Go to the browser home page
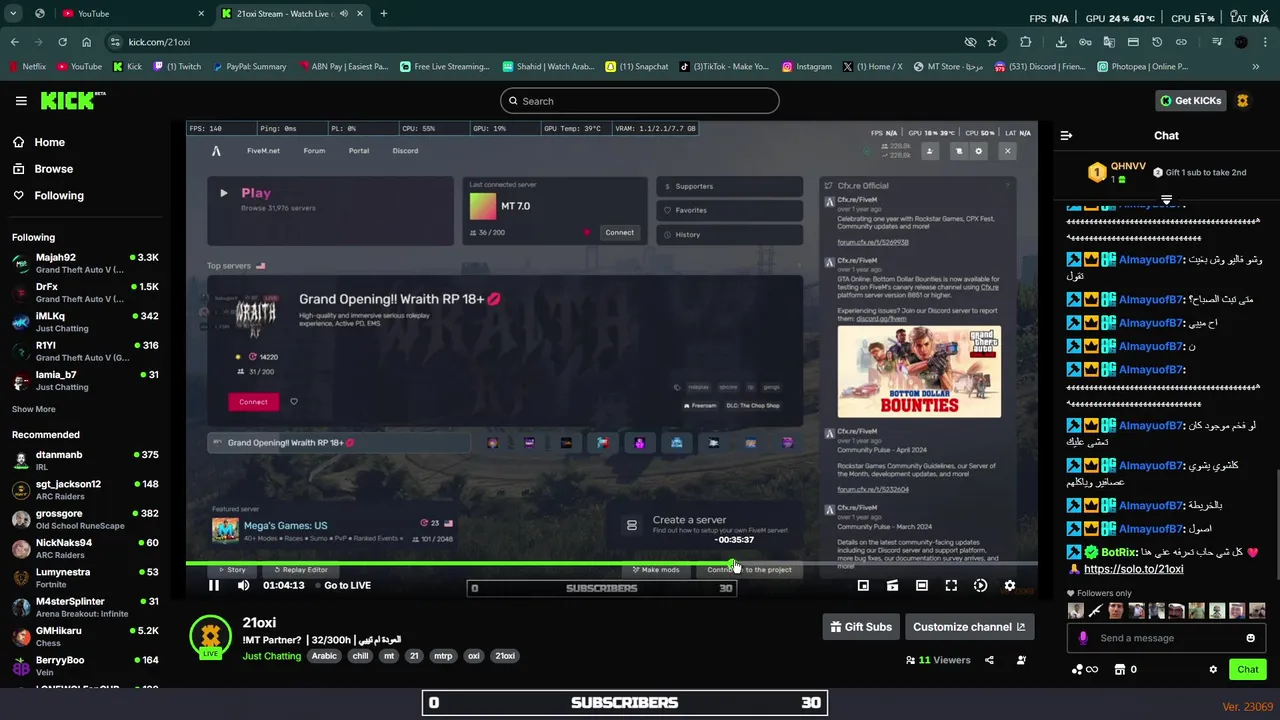This screenshot has height=720, width=1280. [86, 42]
